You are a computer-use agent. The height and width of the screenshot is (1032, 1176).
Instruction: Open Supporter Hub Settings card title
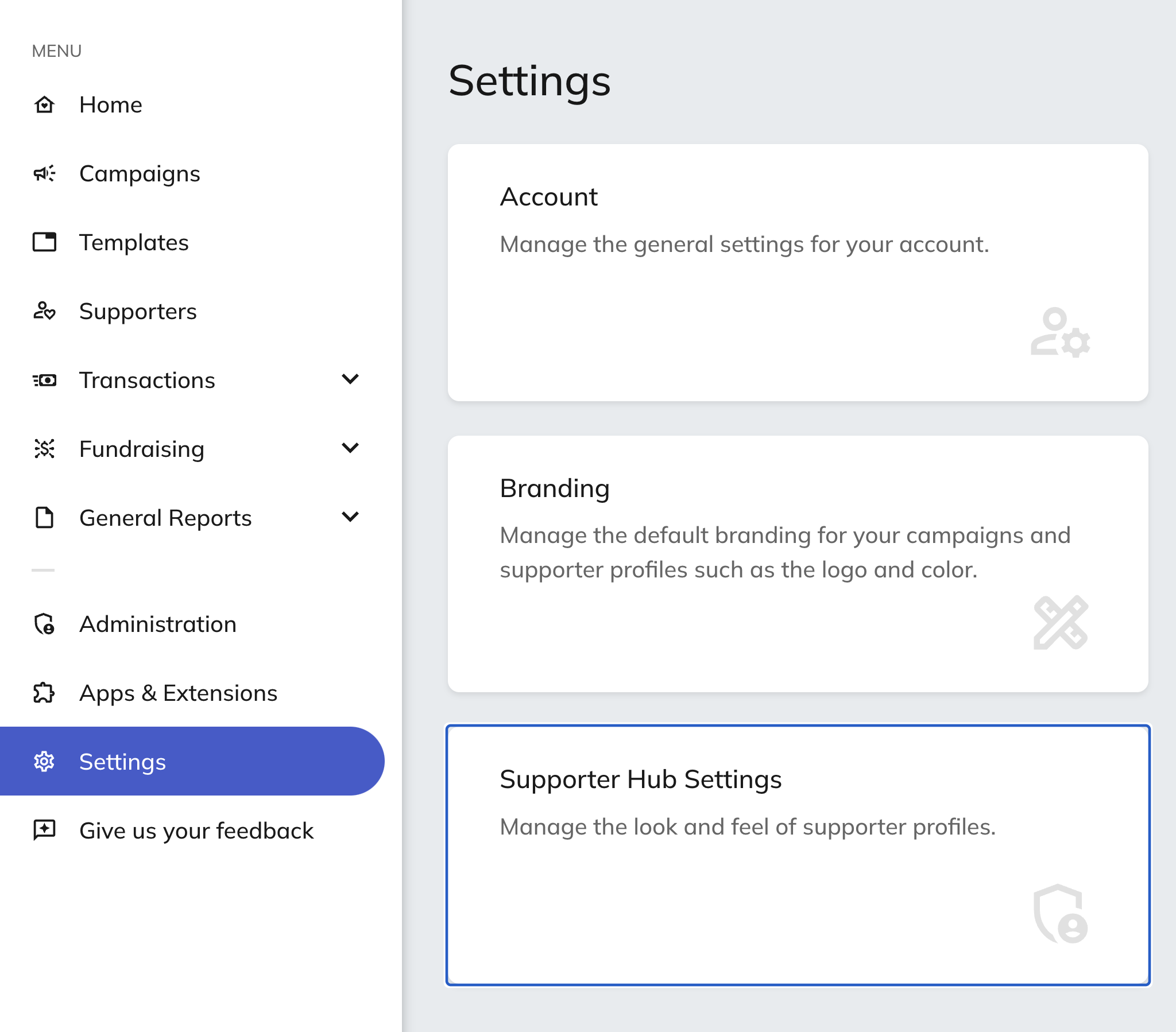point(641,779)
